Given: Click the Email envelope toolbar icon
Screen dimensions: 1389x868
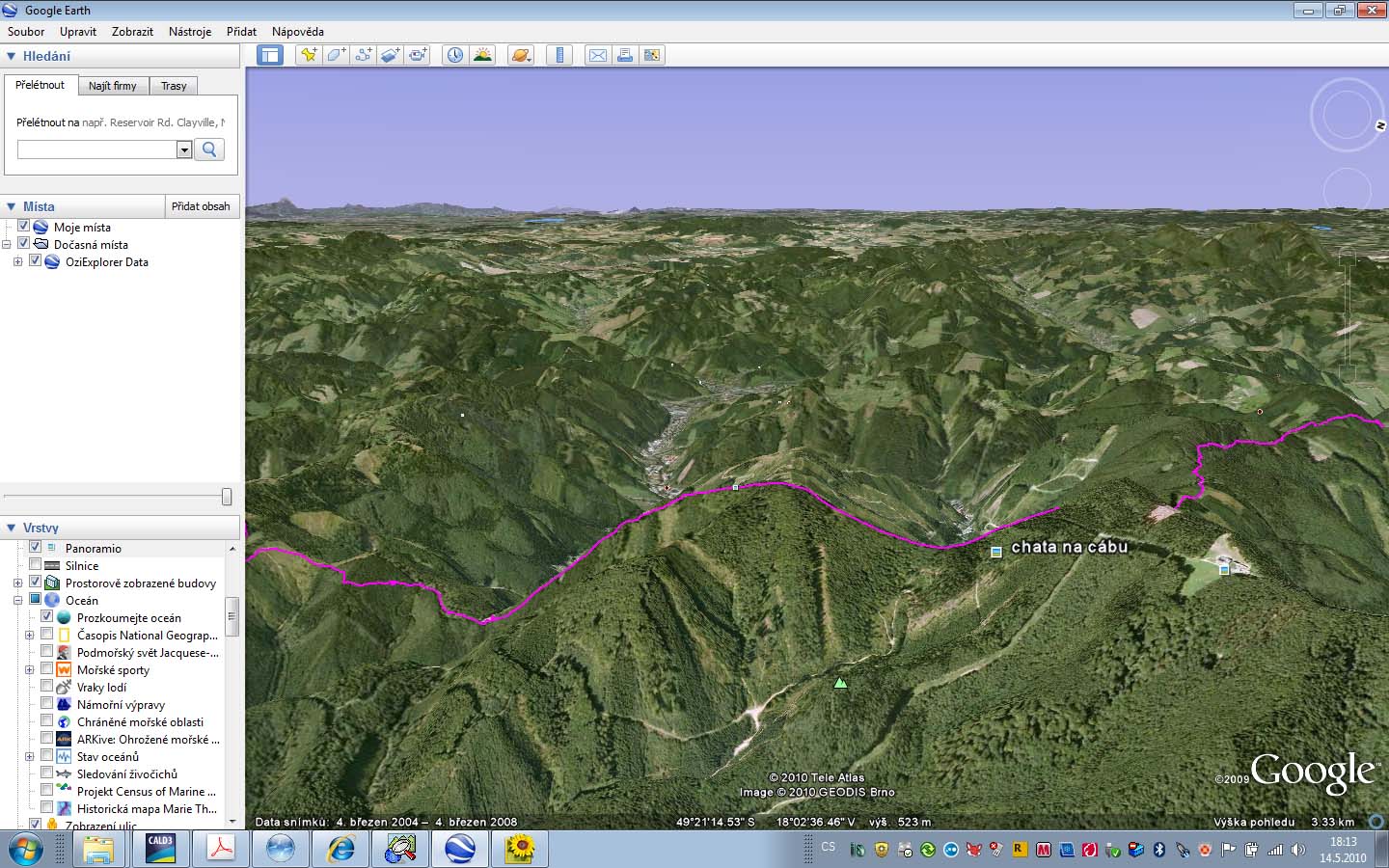Looking at the screenshot, I should [x=598, y=55].
